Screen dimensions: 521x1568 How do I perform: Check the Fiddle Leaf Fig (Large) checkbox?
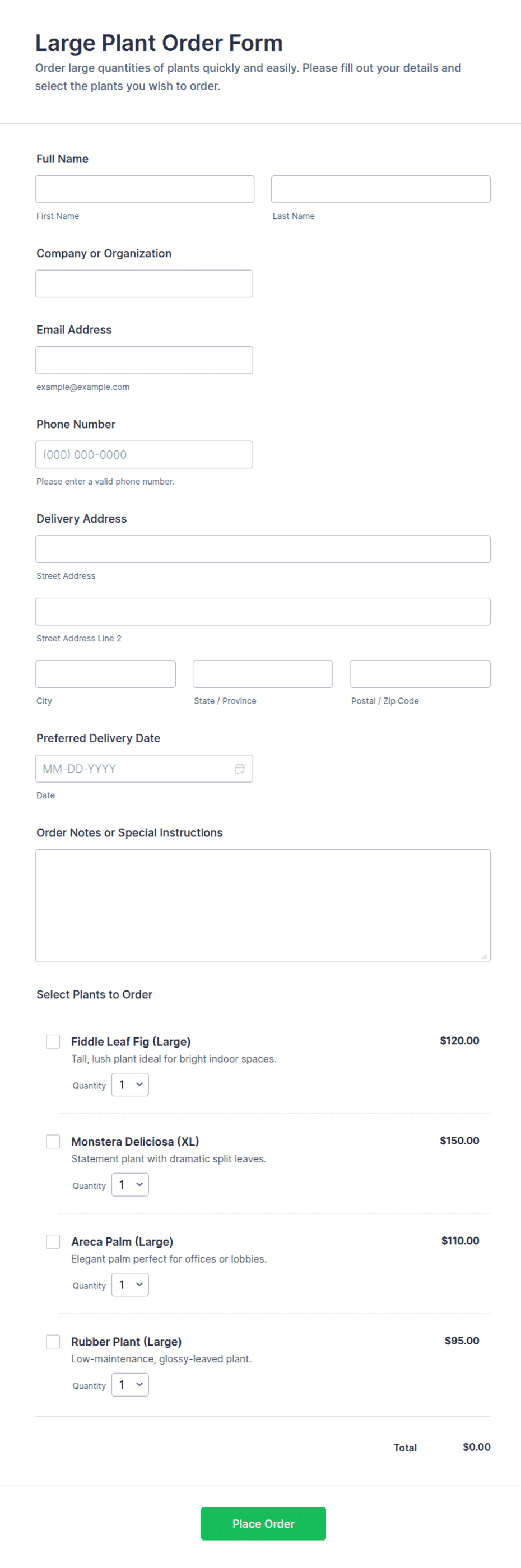click(53, 1041)
